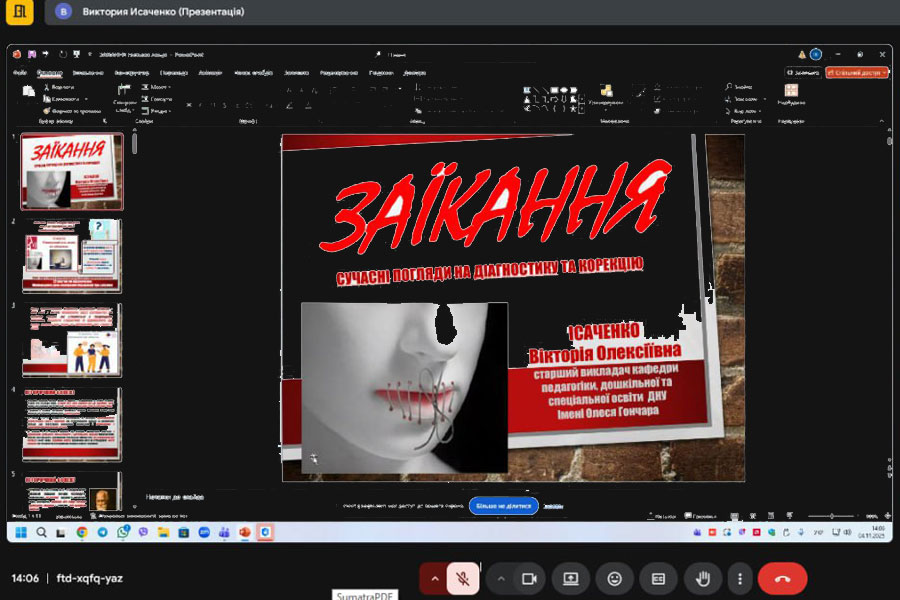Open the three-dot more options menu
Screen dimensions: 900x600
coord(740,578)
